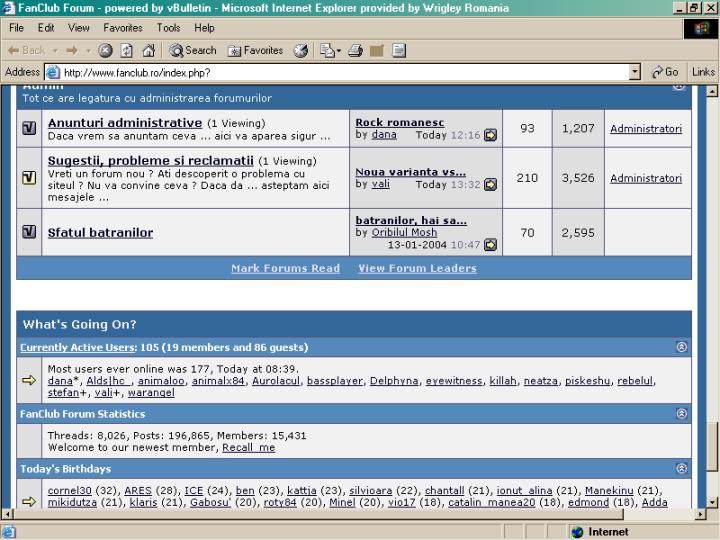Open the Noua varianta vs... thread
The height and width of the screenshot is (540, 720).
(411, 172)
